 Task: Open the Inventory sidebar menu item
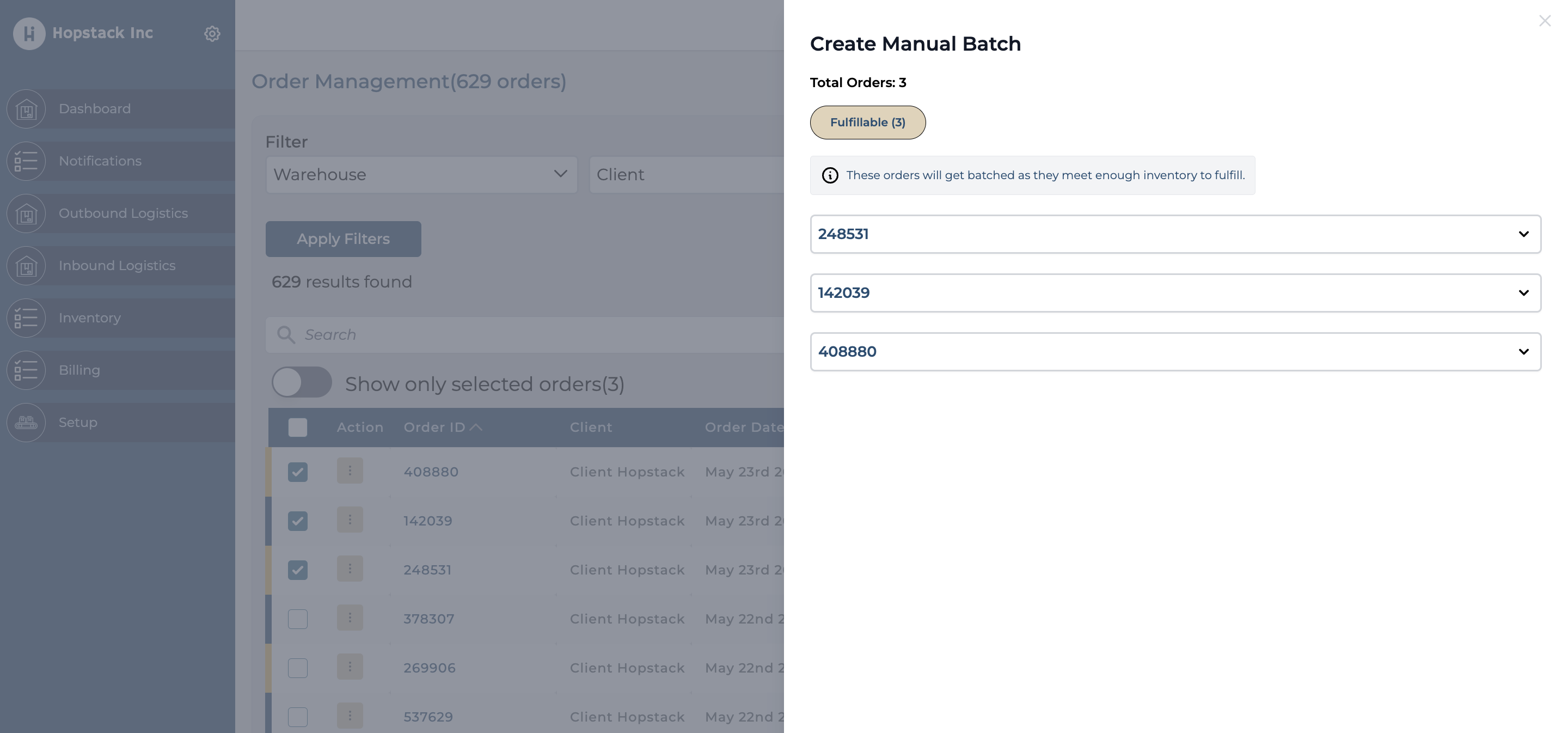pyautogui.click(x=89, y=319)
